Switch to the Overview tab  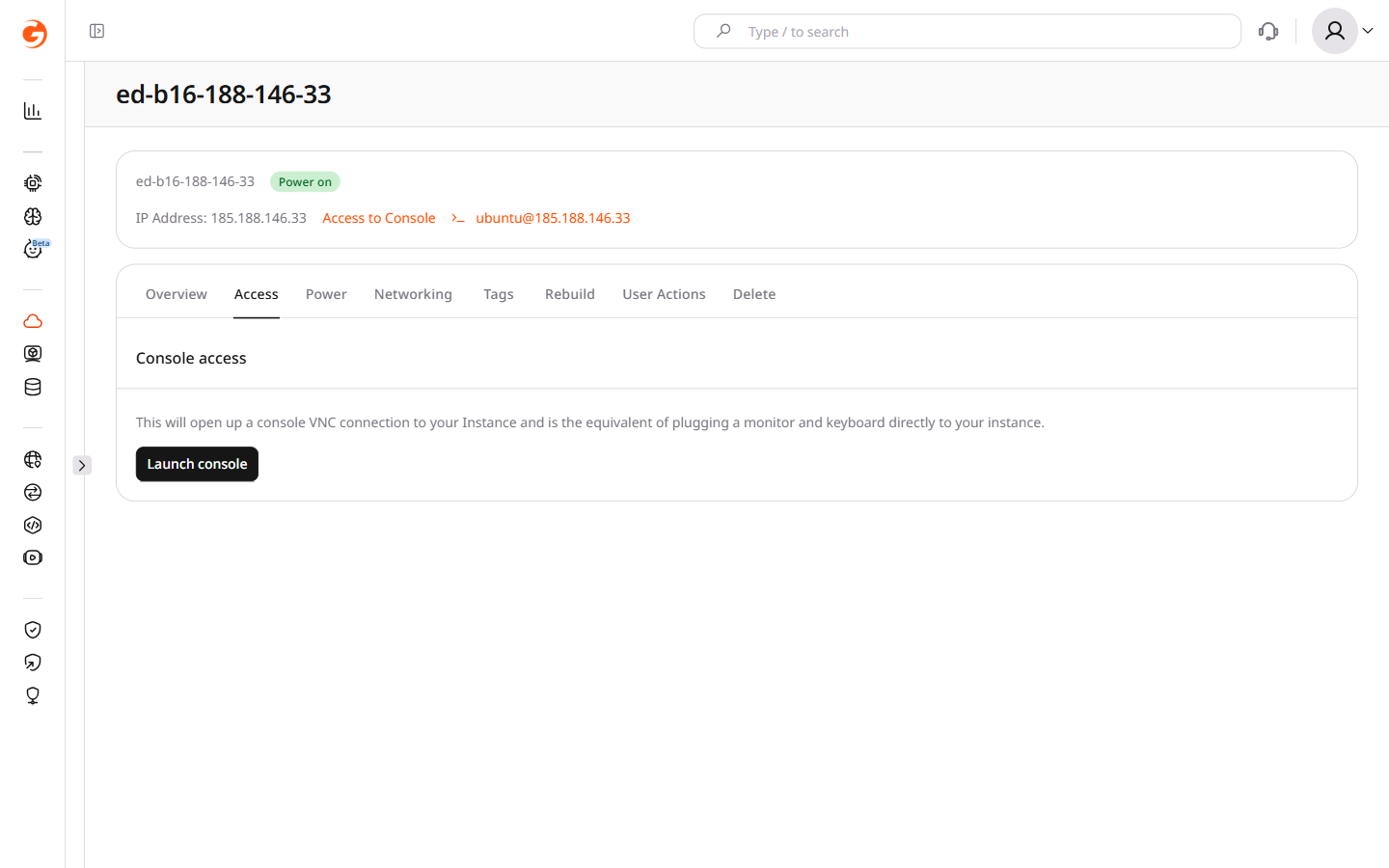click(177, 294)
